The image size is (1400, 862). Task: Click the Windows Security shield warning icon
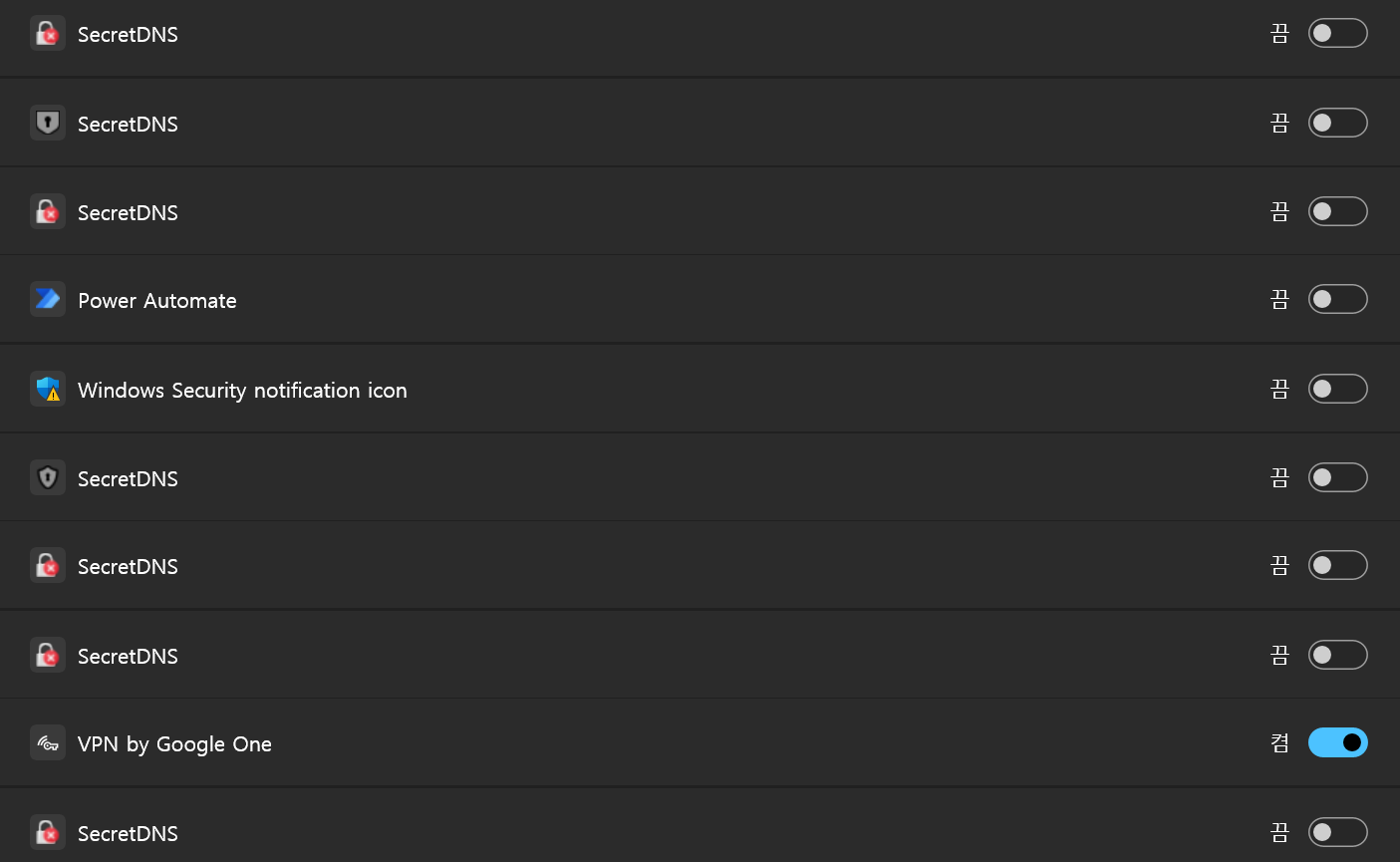pyautogui.click(x=47, y=389)
